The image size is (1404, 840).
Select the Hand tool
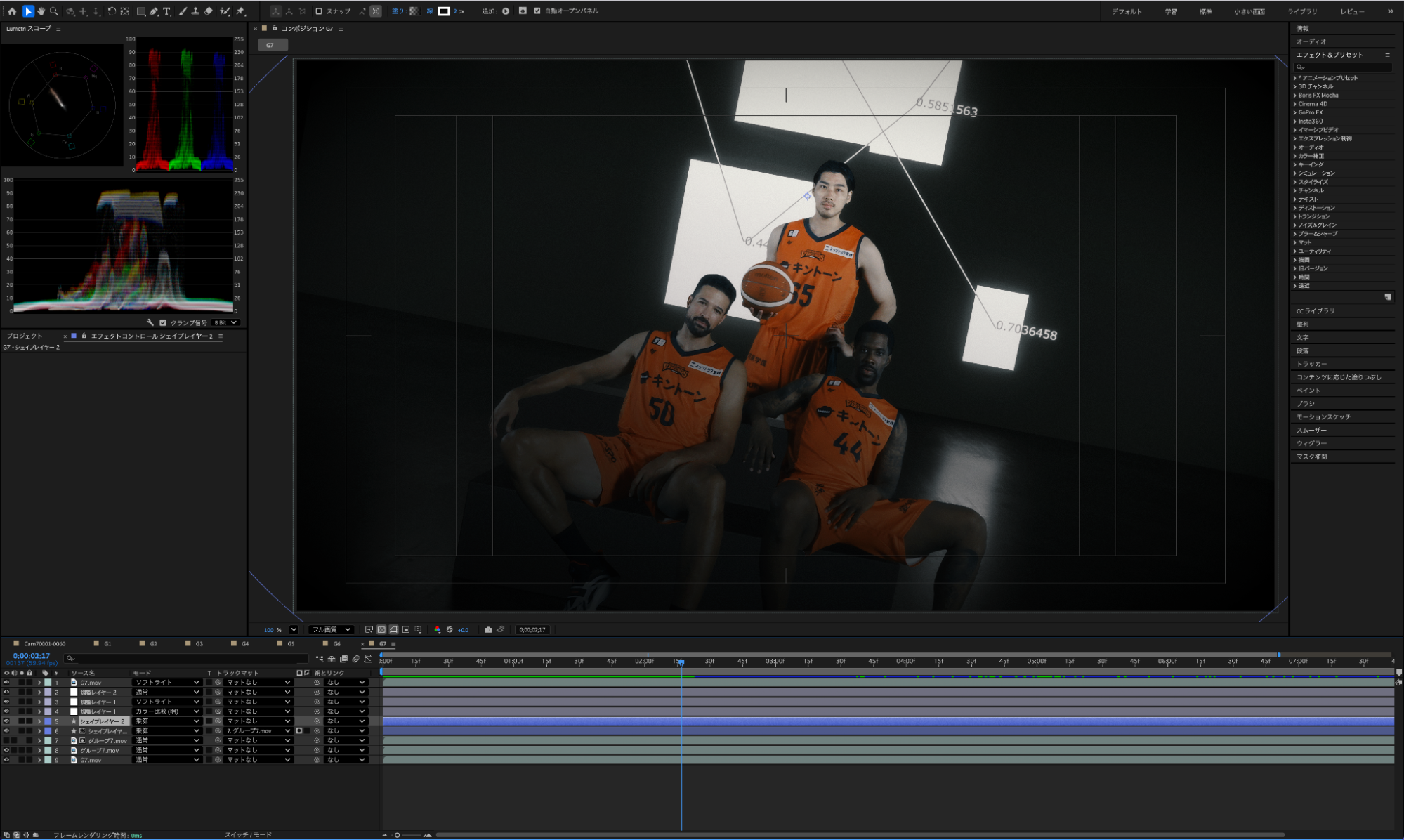tap(41, 11)
